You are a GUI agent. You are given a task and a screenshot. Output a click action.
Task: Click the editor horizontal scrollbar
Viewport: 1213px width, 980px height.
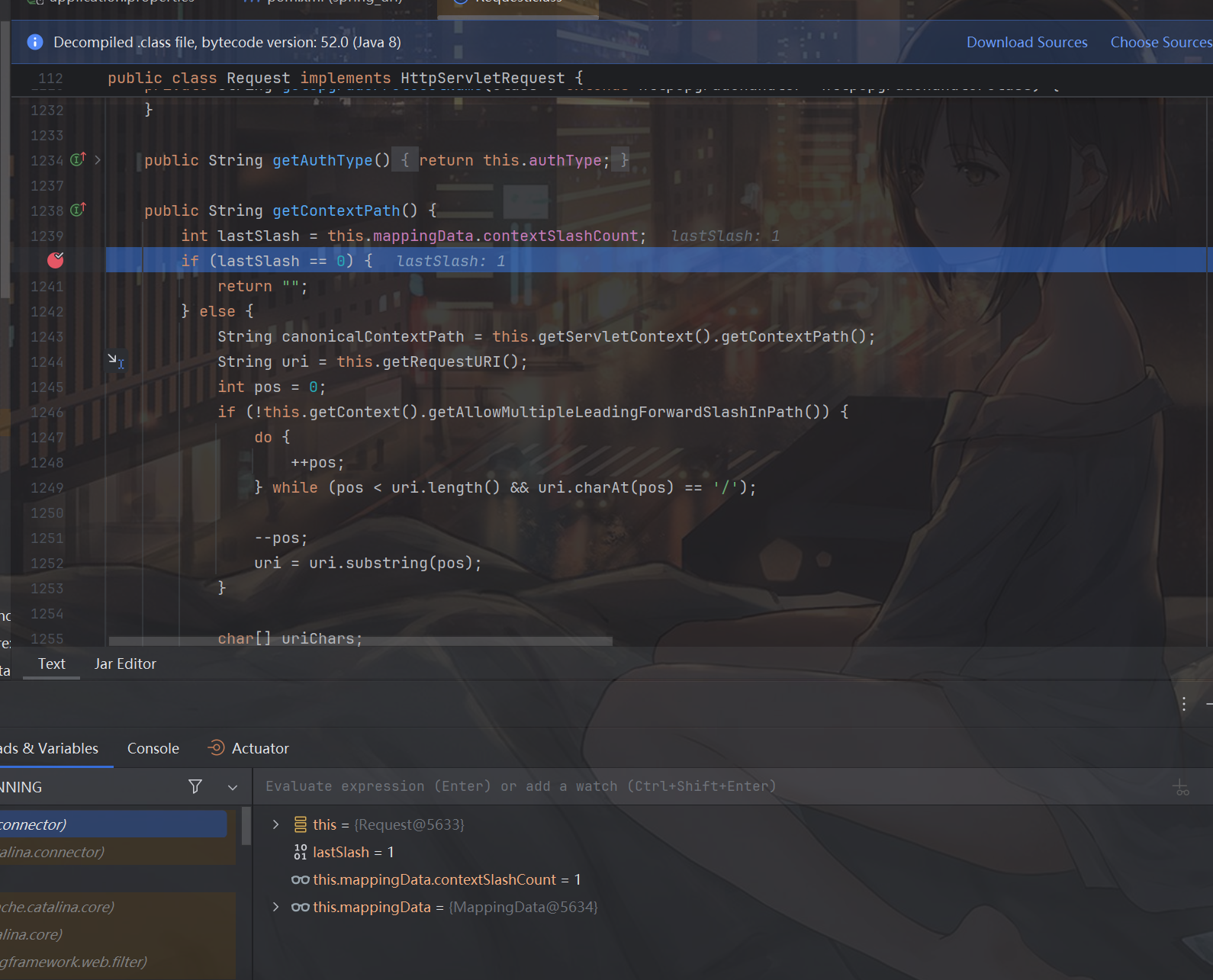(360, 641)
